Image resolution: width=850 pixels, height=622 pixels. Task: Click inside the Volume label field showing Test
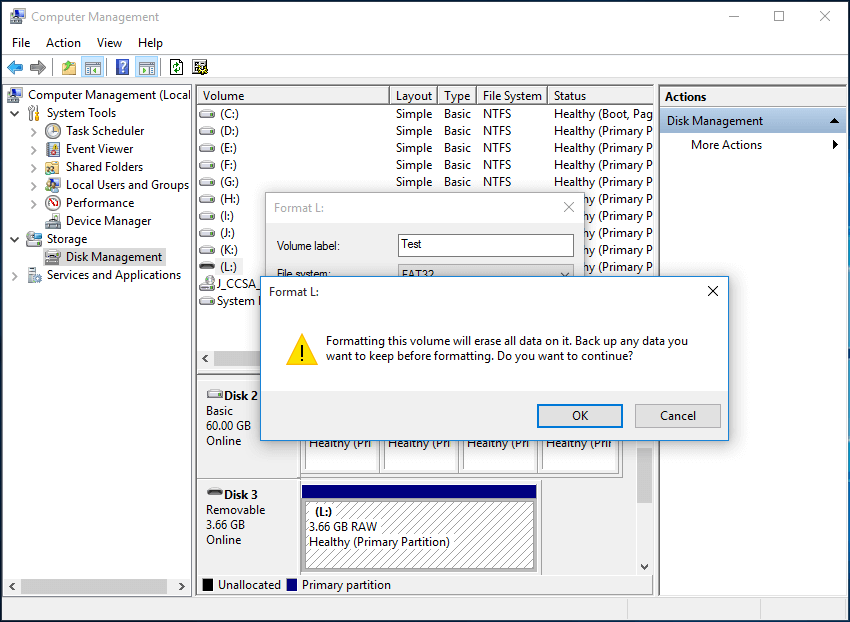486,244
